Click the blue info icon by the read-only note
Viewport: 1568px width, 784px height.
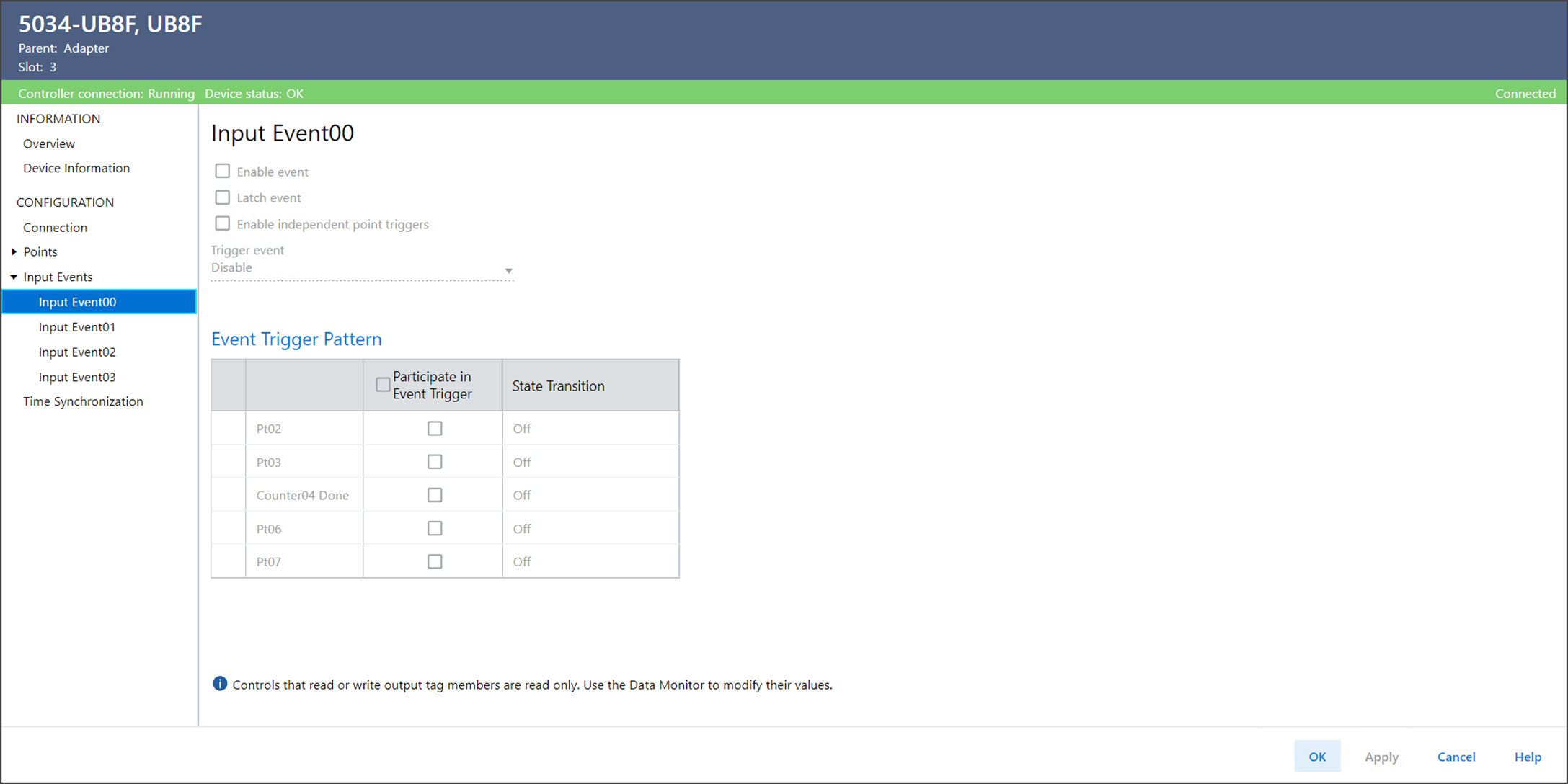click(220, 684)
